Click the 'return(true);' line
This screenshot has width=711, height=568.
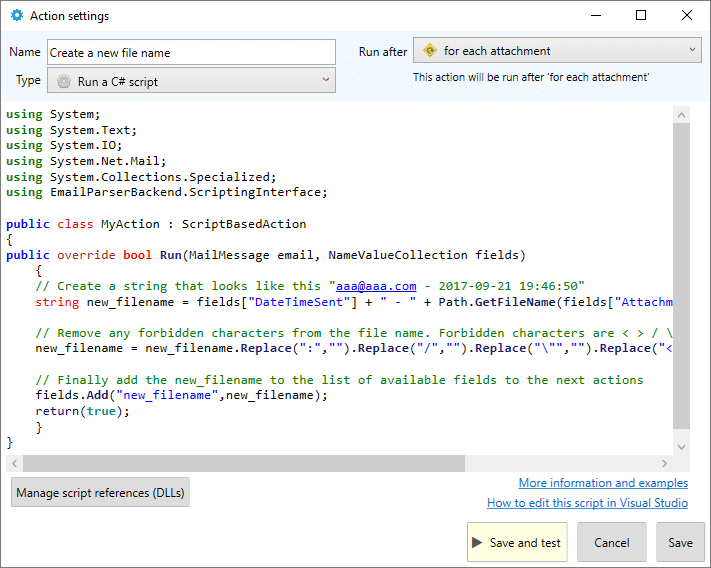pos(83,411)
